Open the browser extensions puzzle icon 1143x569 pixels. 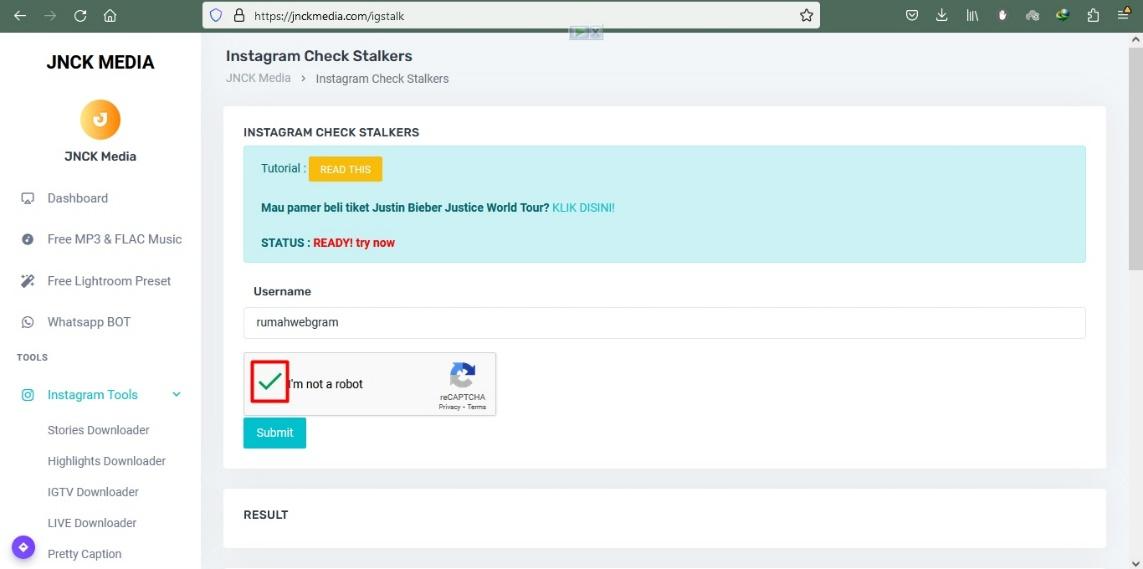(x=1093, y=15)
